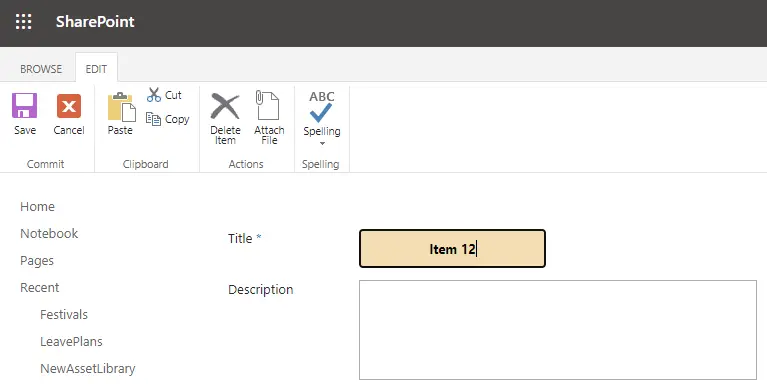This screenshot has width=767, height=384.
Task: Save the item using the Save icon
Action: 24,106
